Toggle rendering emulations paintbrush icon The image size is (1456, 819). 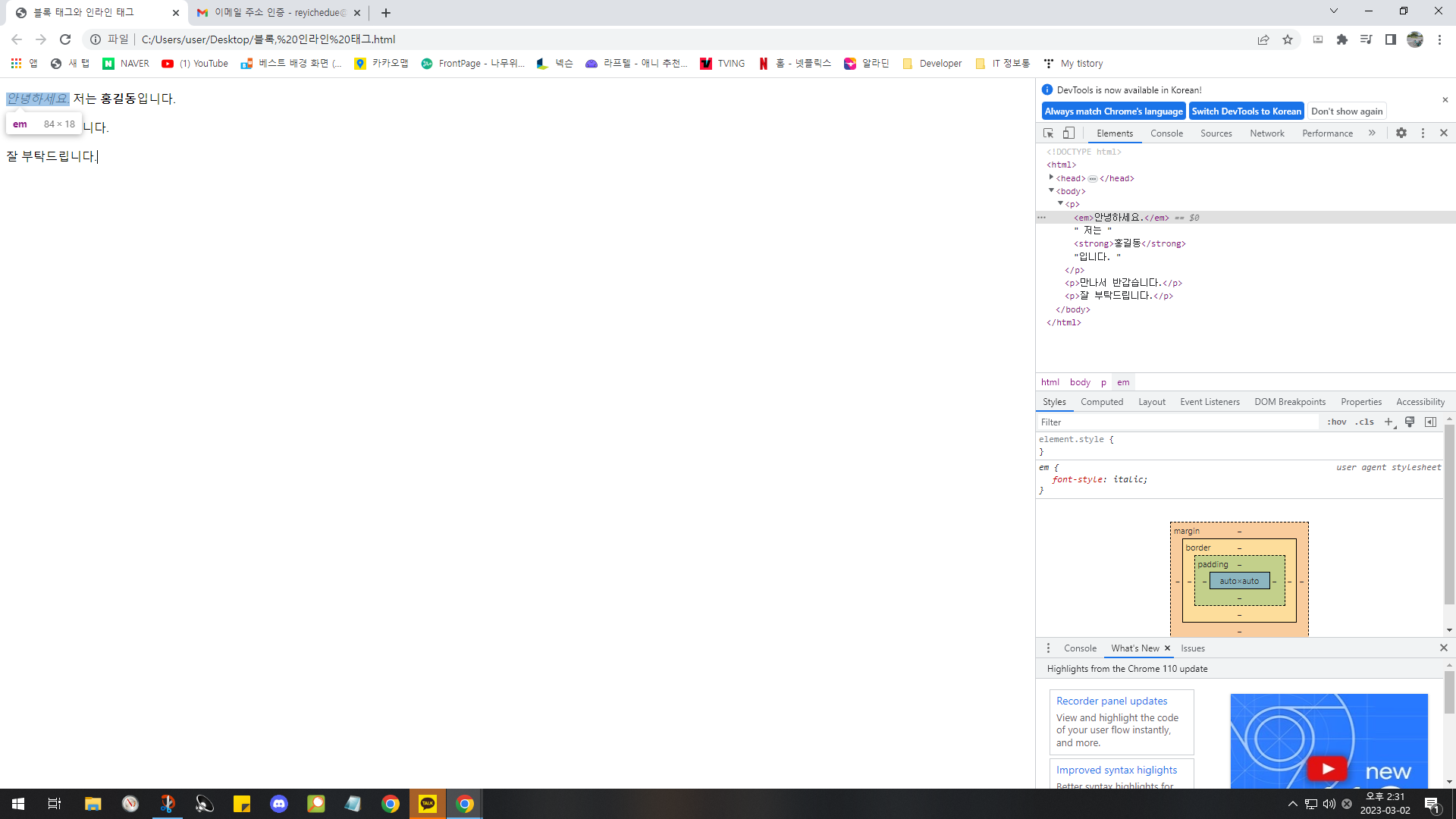(1410, 422)
